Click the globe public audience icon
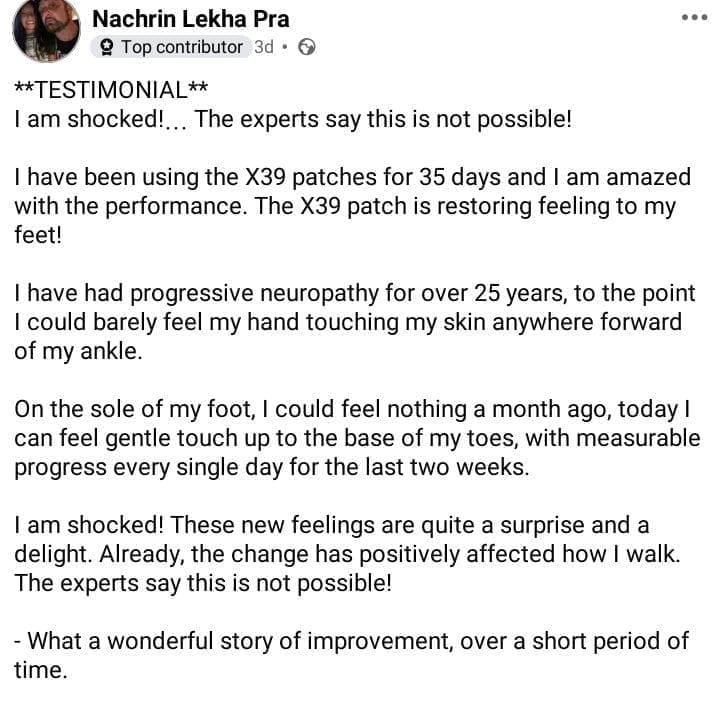 307,47
